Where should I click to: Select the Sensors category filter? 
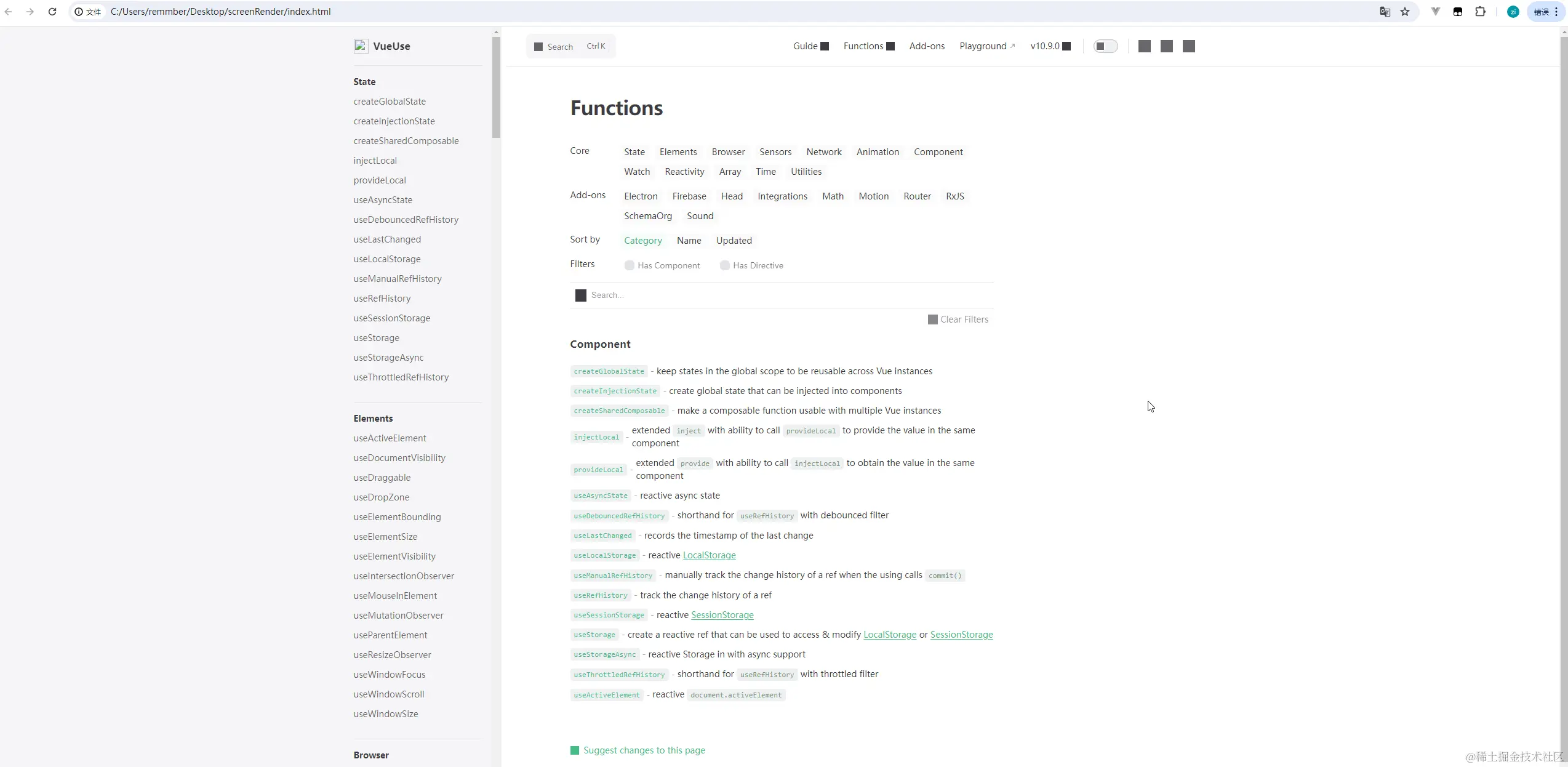coord(775,152)
